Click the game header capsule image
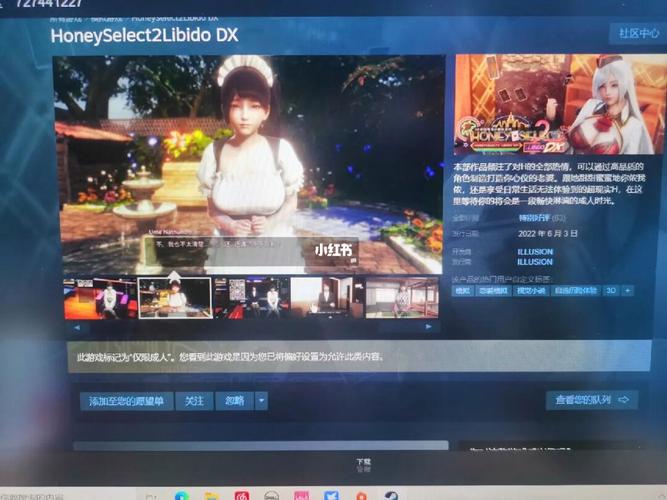 point(561,105)
